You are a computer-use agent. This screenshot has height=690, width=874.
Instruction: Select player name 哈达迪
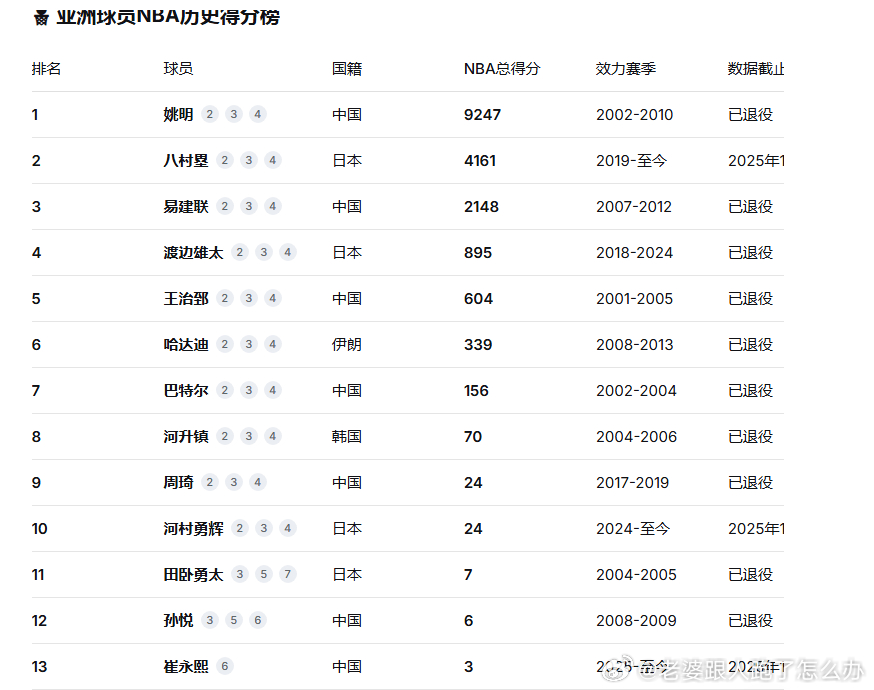[x=186, y=344]
